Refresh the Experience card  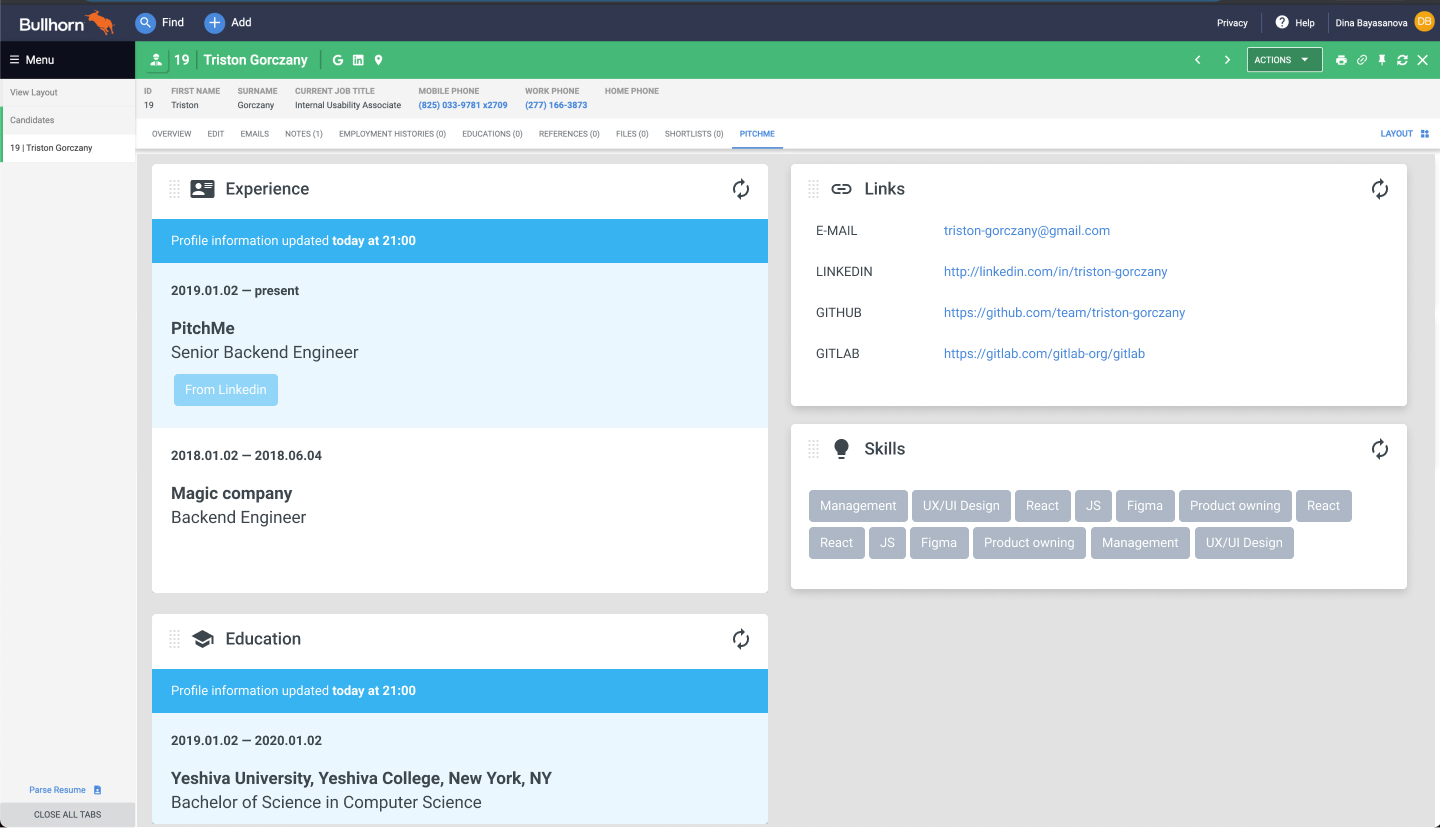(741, 189)
